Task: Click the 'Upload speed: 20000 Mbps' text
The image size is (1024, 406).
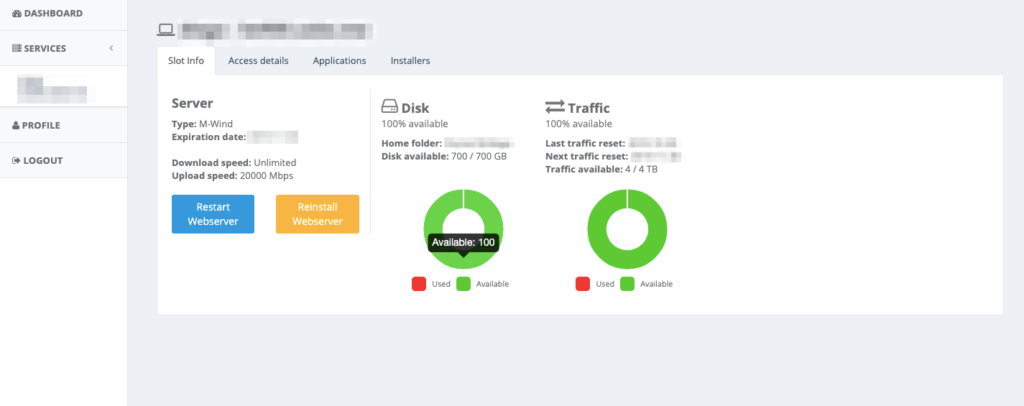Action: 232,176
